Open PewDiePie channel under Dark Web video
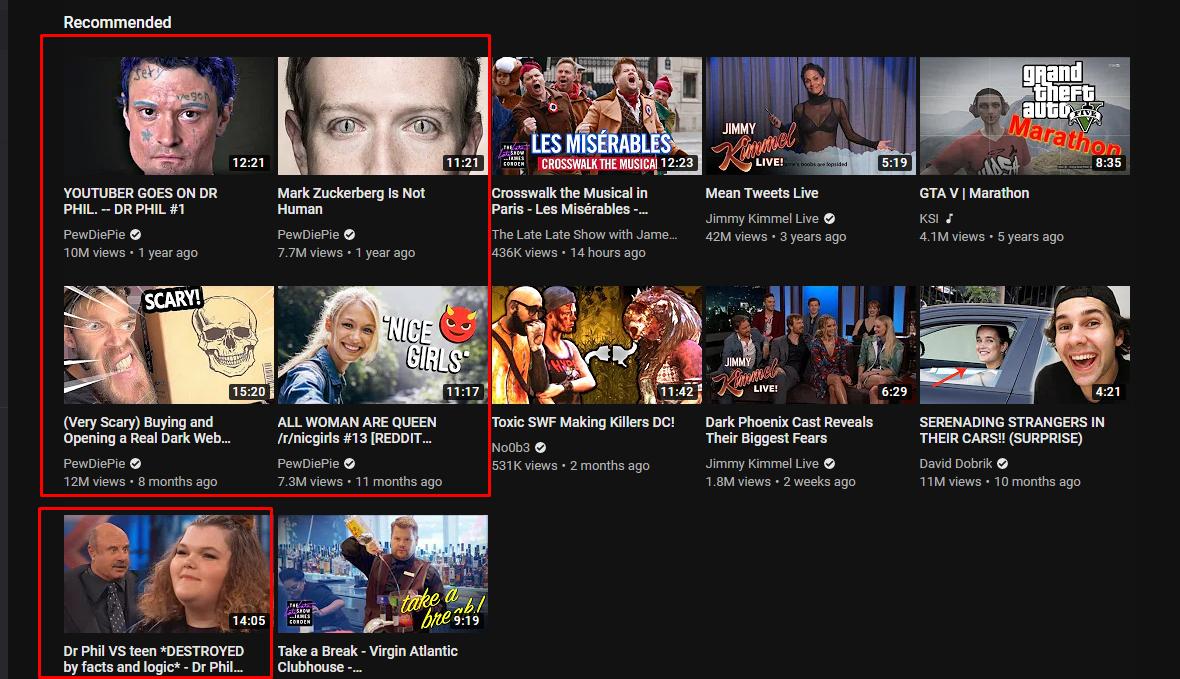The width and height of the screenshot is (1180, 679). tap(94, 464)
